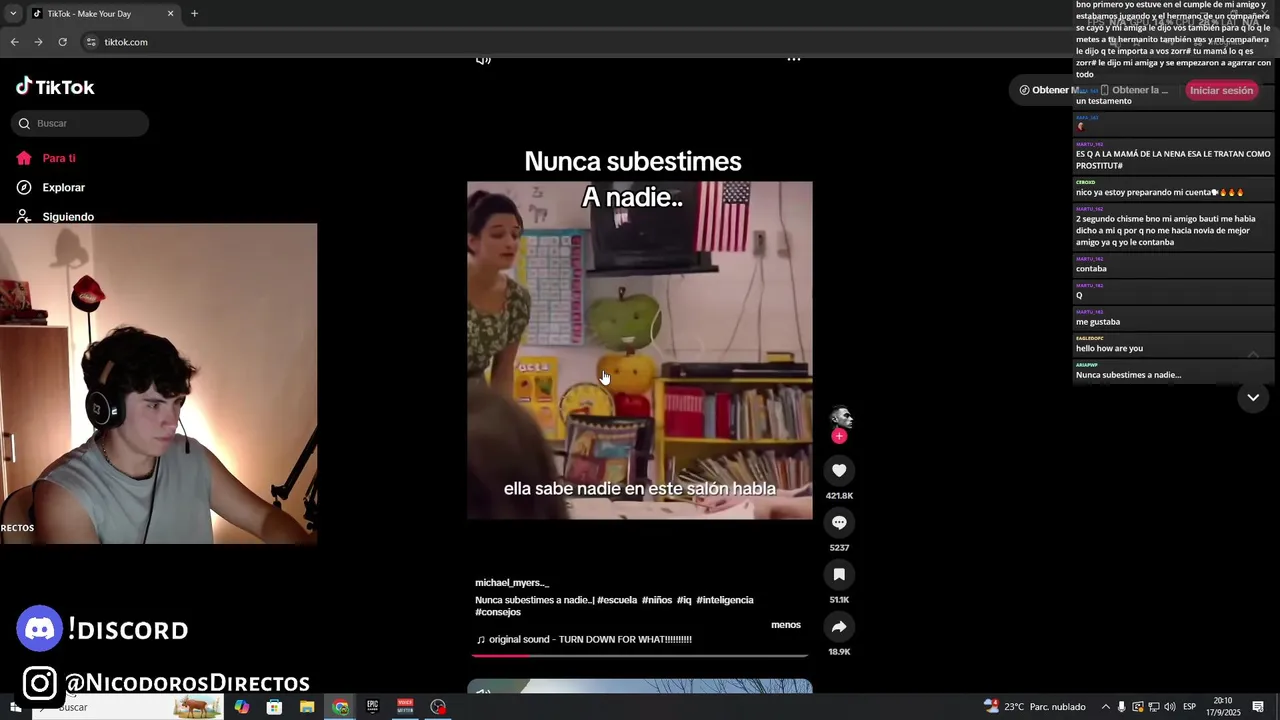
Task: Click Chrome icon in the taskbar
Action: [340, 707]
